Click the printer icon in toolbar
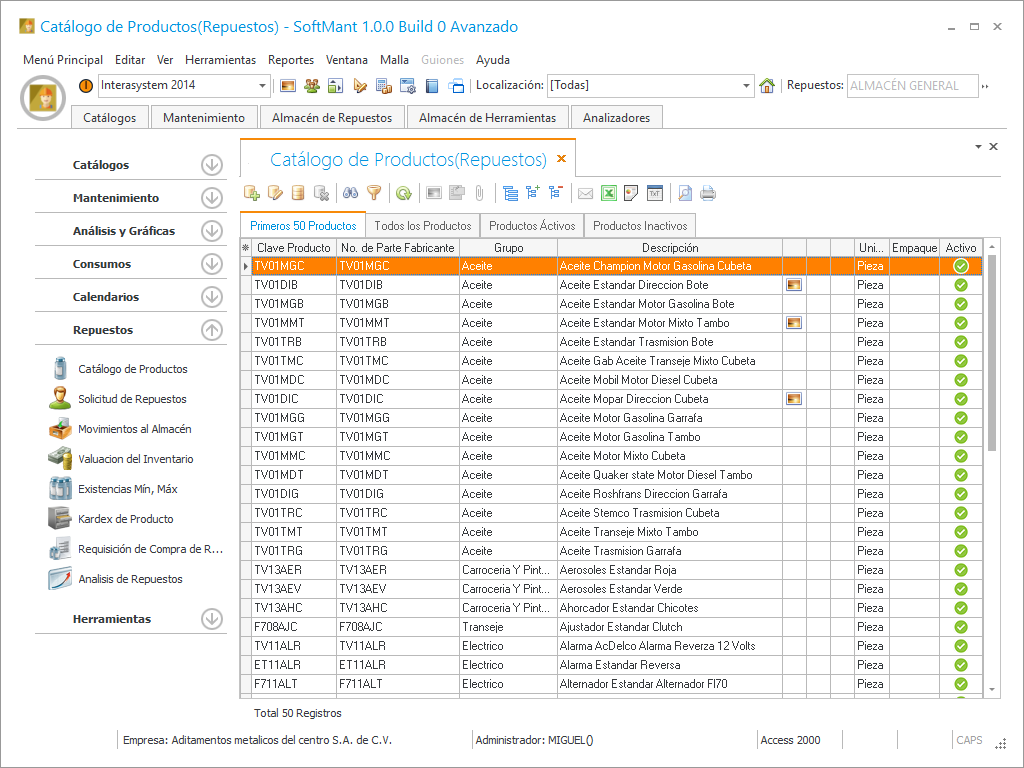1024x768 pixels. 708,193
